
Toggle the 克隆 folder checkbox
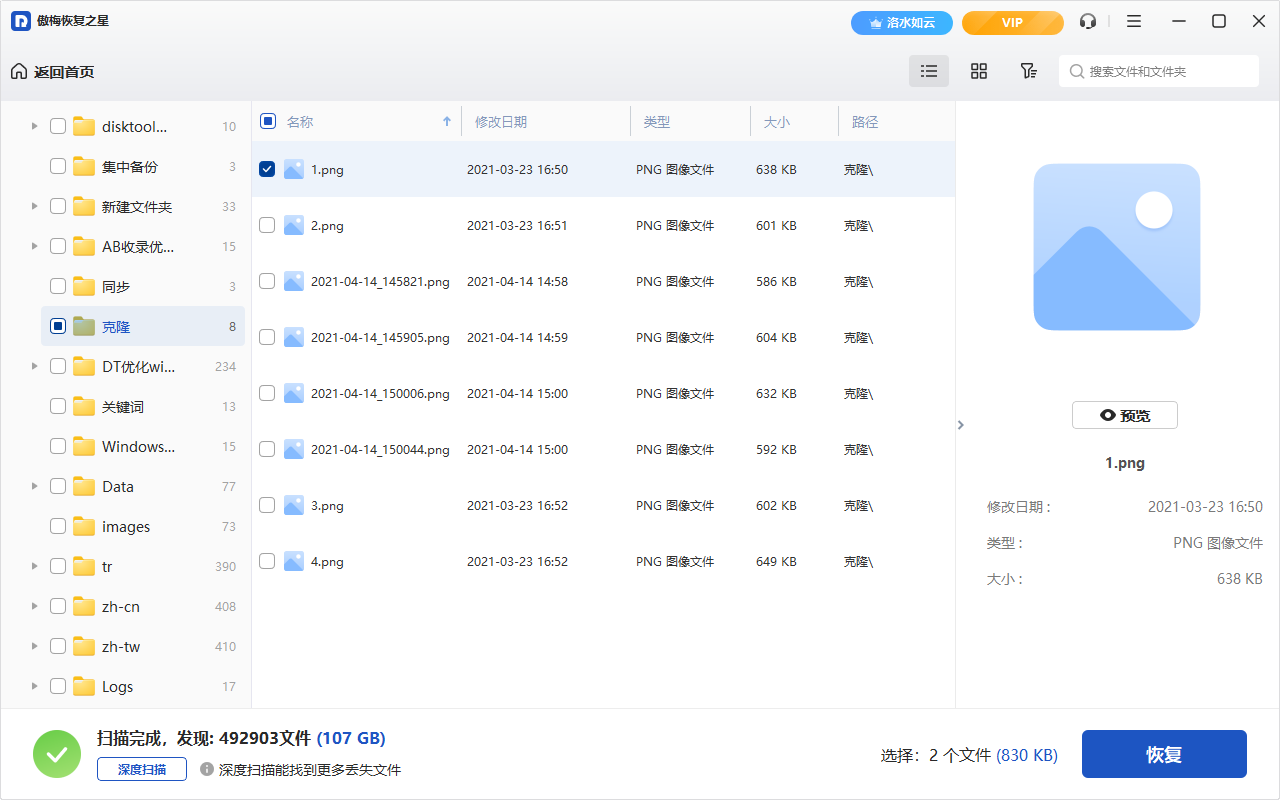click(58, 326)
